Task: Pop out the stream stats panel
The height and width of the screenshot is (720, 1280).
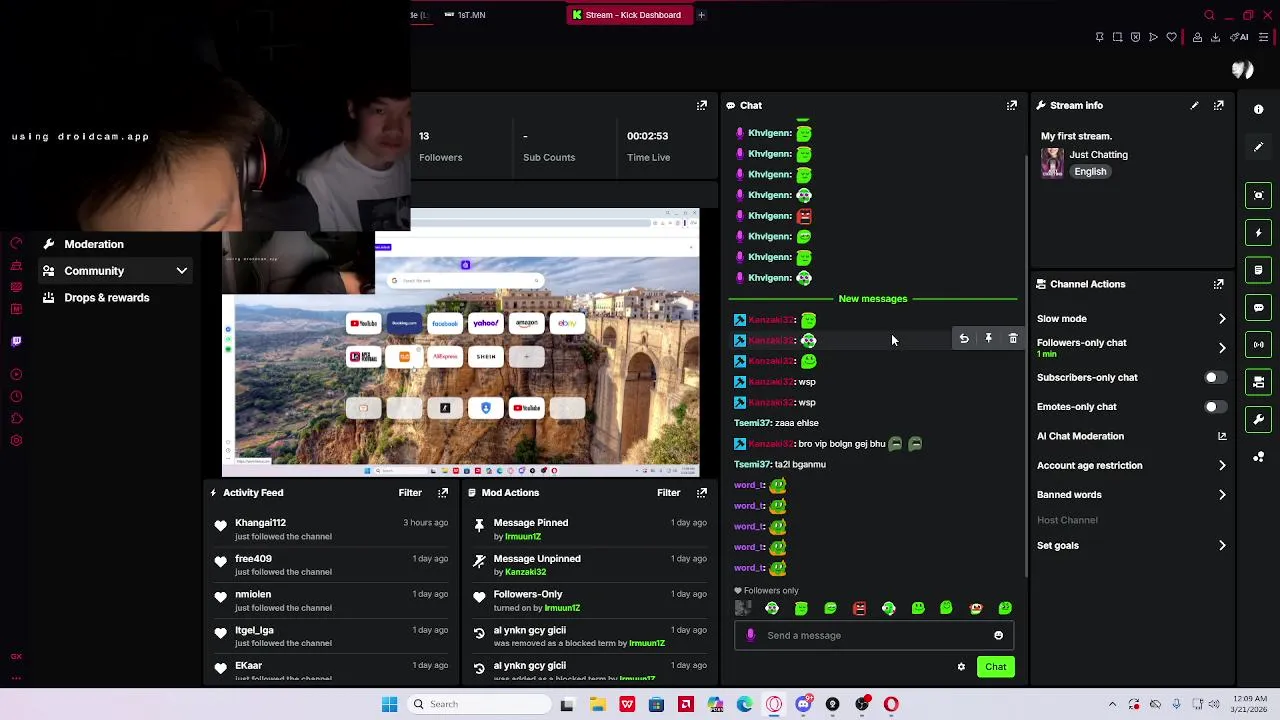Action: [x=702, y=105]
